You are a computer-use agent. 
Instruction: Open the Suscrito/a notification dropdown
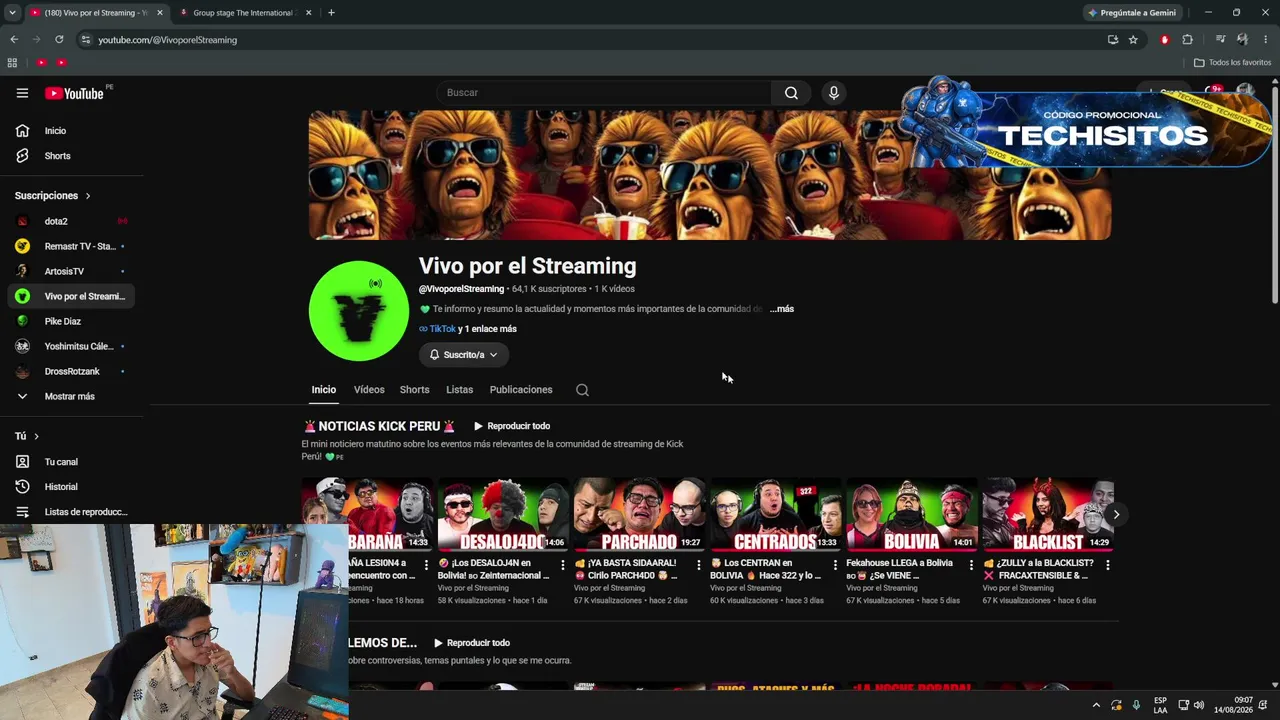(464, 355)
